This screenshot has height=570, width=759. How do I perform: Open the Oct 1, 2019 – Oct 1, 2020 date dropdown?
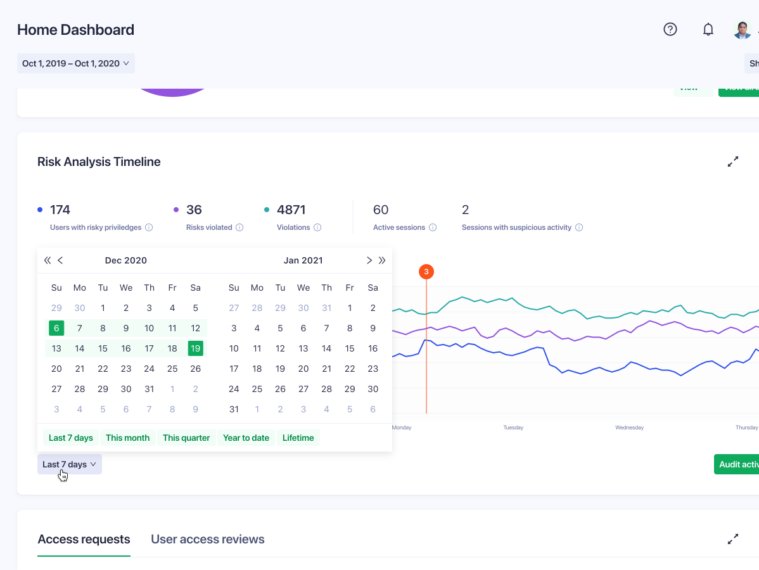(x=76, y=64)
